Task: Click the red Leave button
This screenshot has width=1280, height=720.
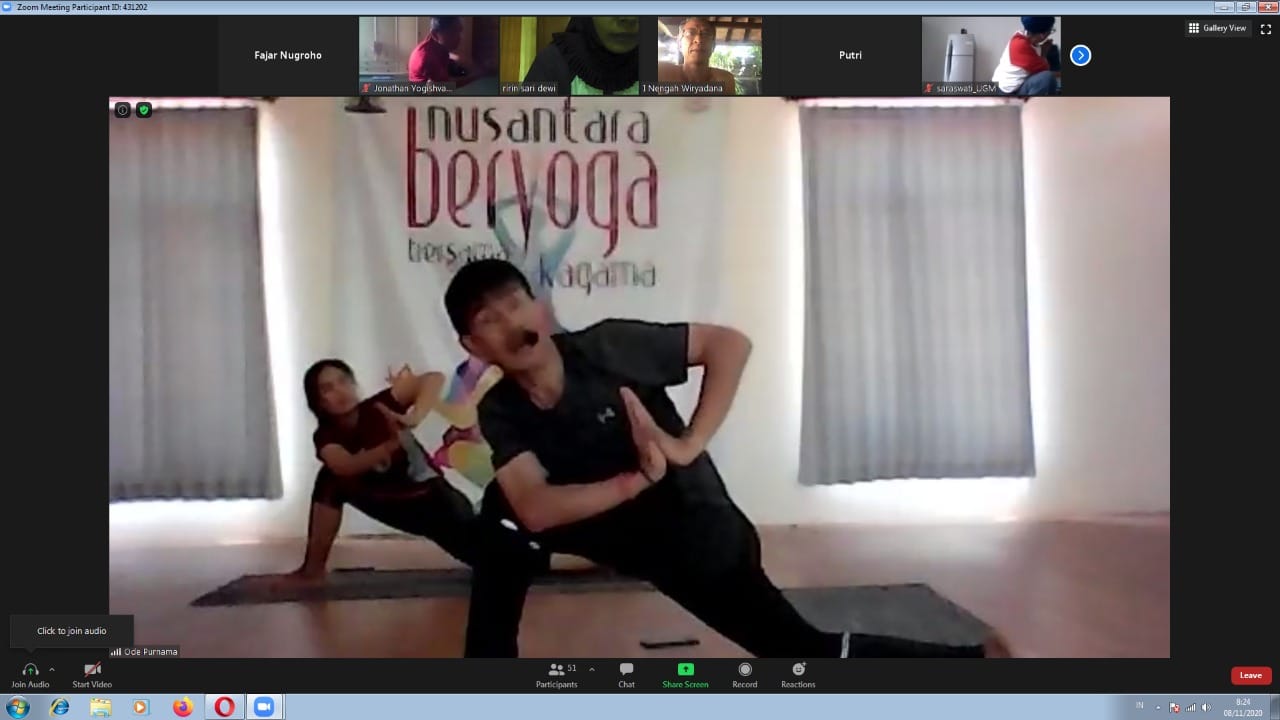Action: (1250, 675)
